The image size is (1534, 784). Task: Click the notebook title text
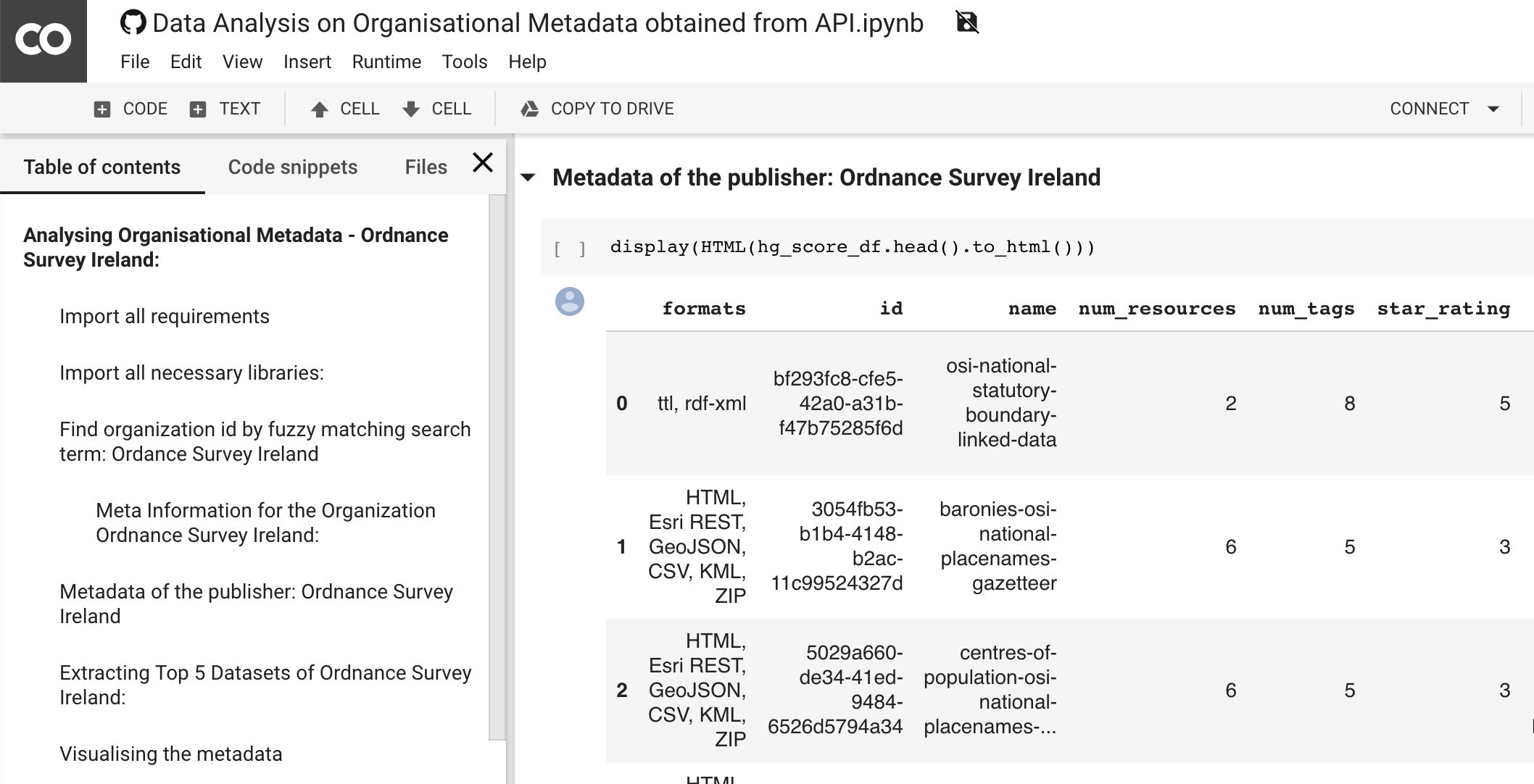pyautogui.click(x=538, y=23)
